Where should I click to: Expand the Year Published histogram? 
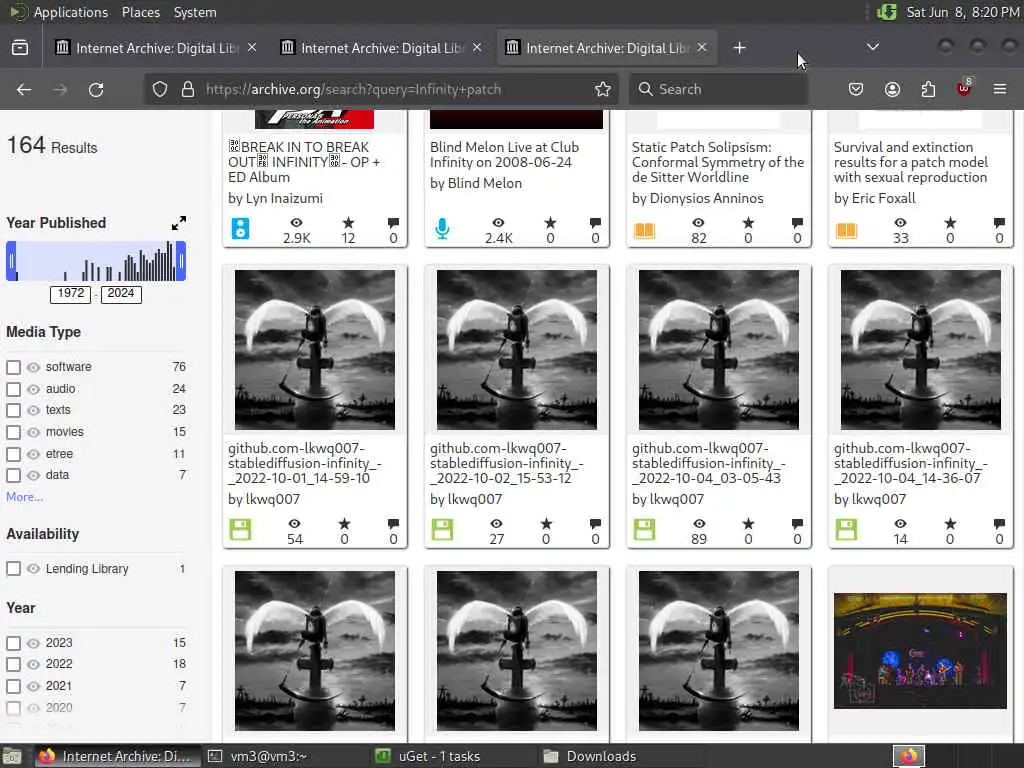[x=178, y=223]
